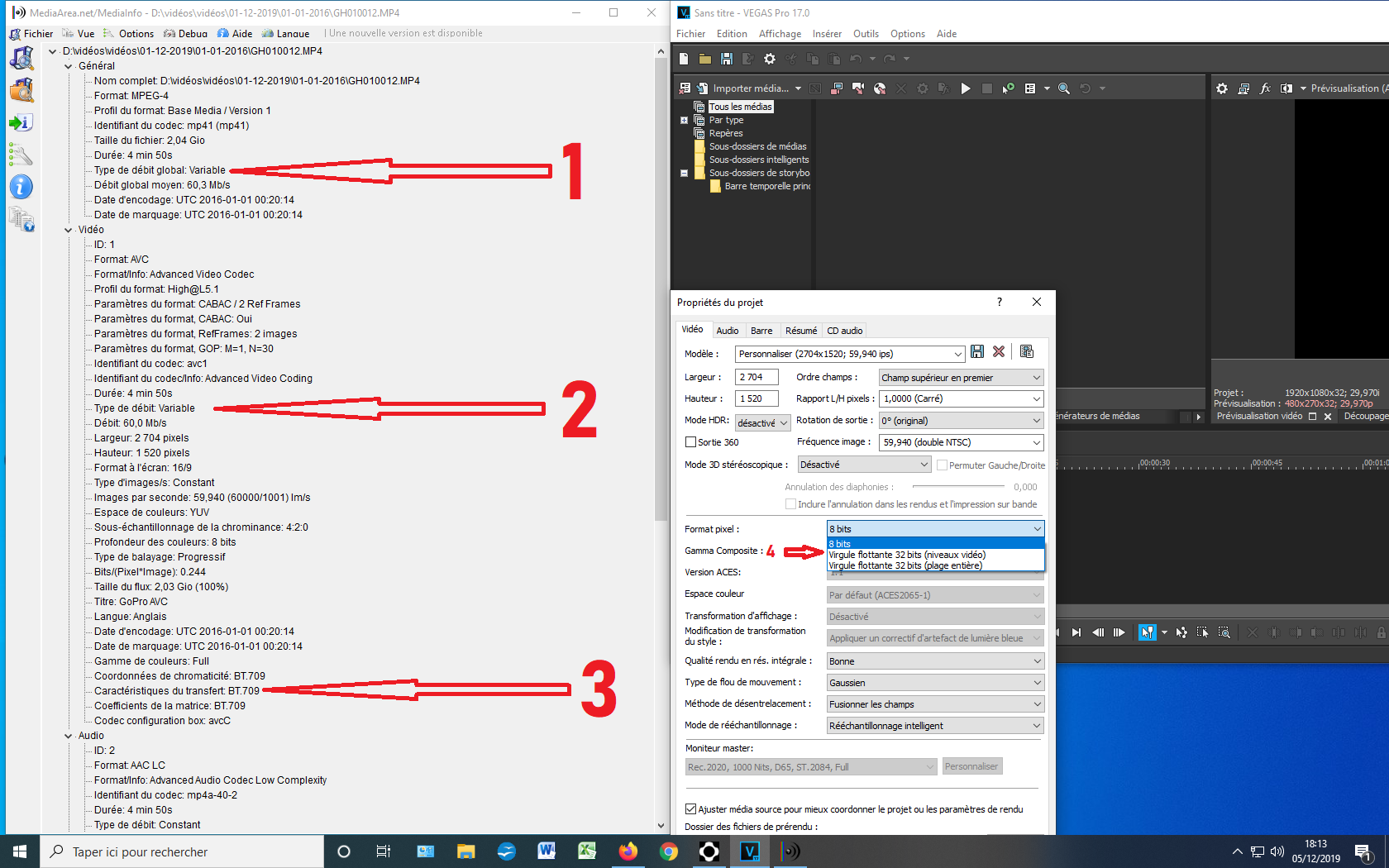Uncheck Ajuster média source checkbox
The height and width of the screenshot is (868, 1389).
tap(690, 809)
